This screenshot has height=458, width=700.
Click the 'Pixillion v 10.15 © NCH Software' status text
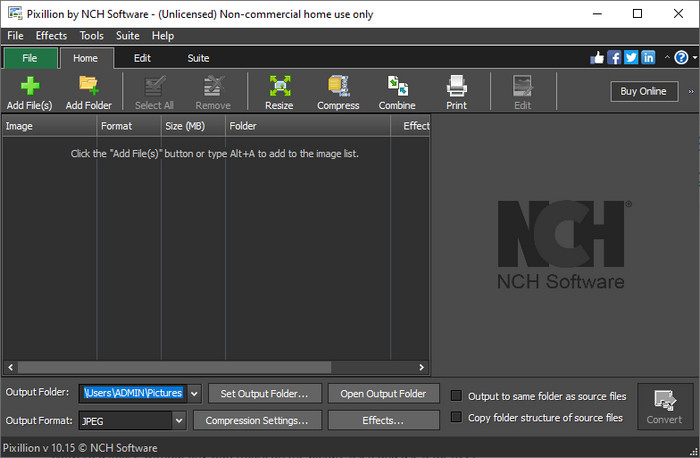point(80,448)
